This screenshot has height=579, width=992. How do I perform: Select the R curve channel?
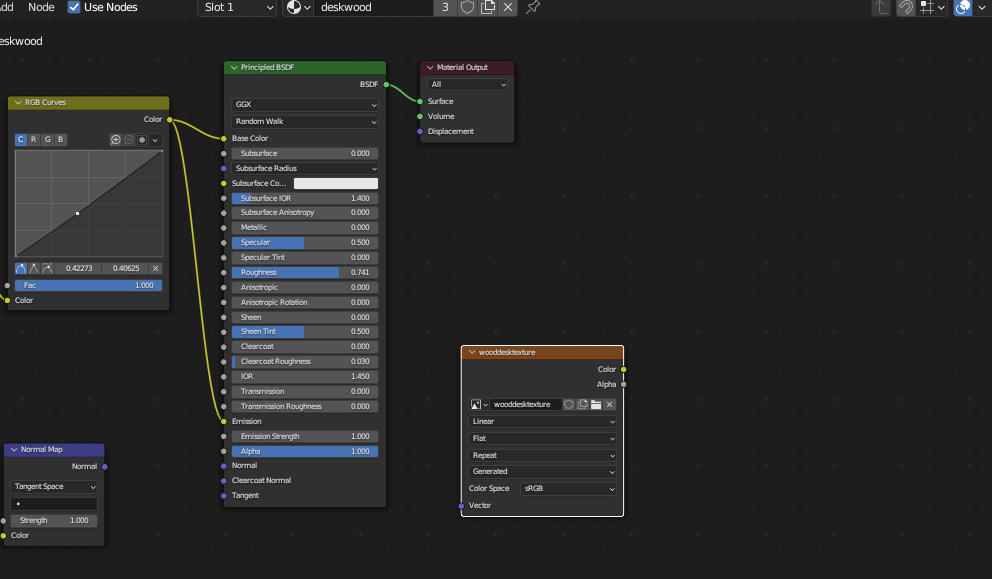coord(34,139)
